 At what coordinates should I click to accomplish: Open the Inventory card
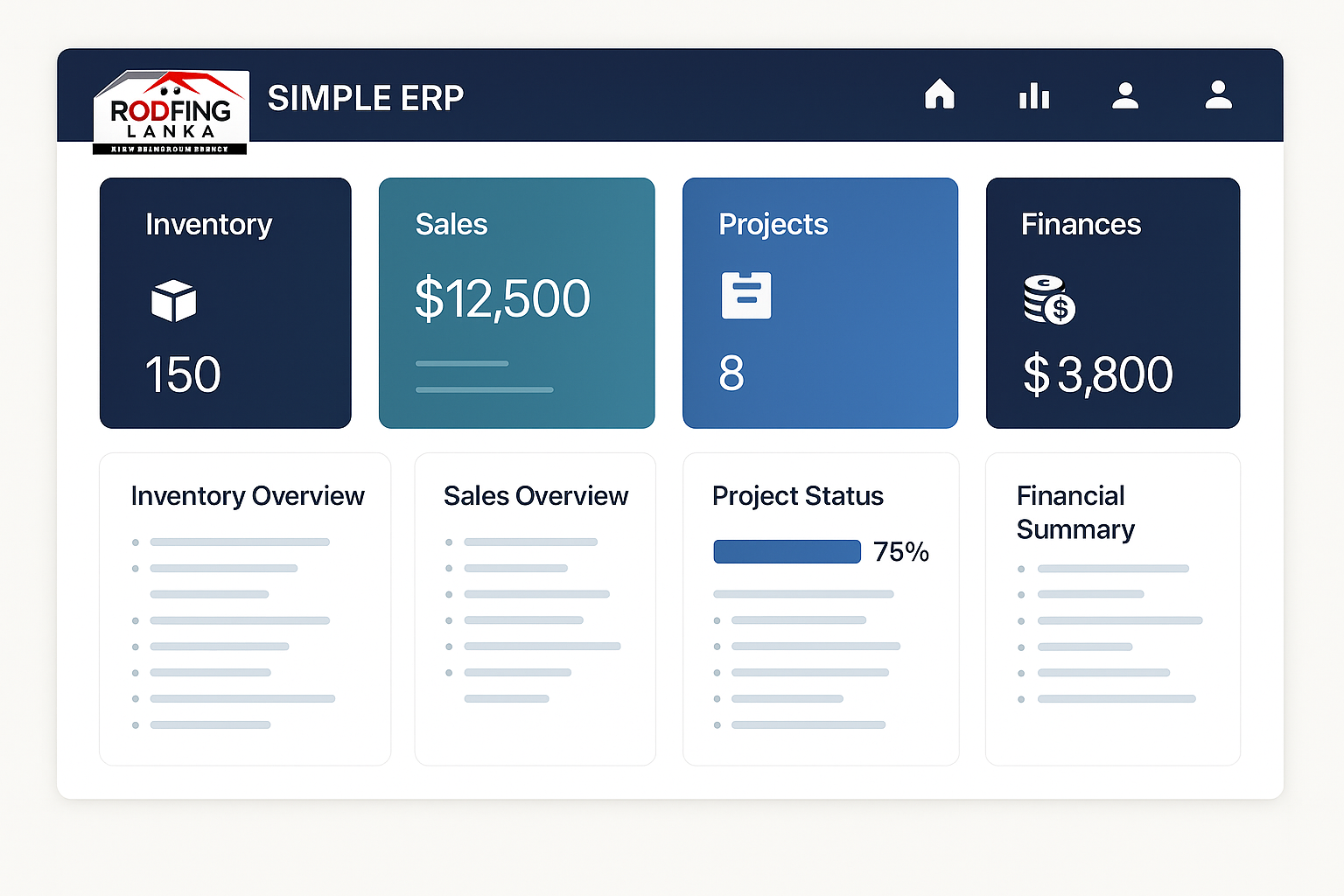(226, 303)
